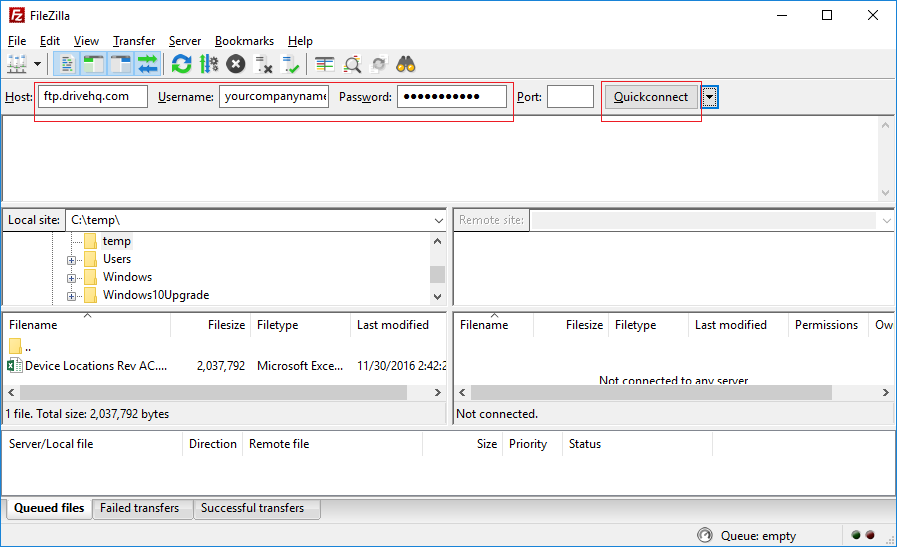This screenshot has height=547, width=897.
Task: Toggle message log display
Action: [67, 65]
